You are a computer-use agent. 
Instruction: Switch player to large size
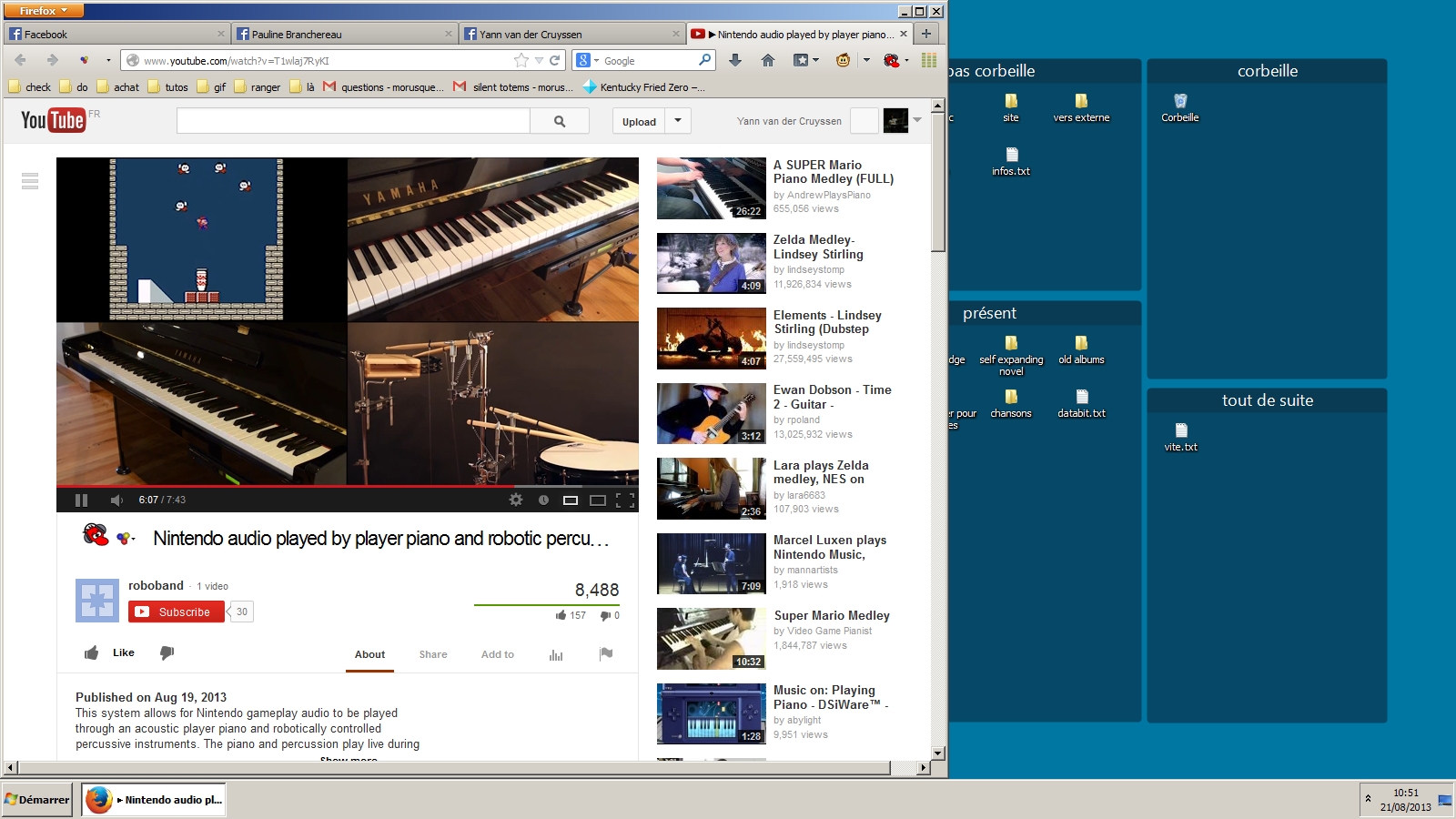598,500
